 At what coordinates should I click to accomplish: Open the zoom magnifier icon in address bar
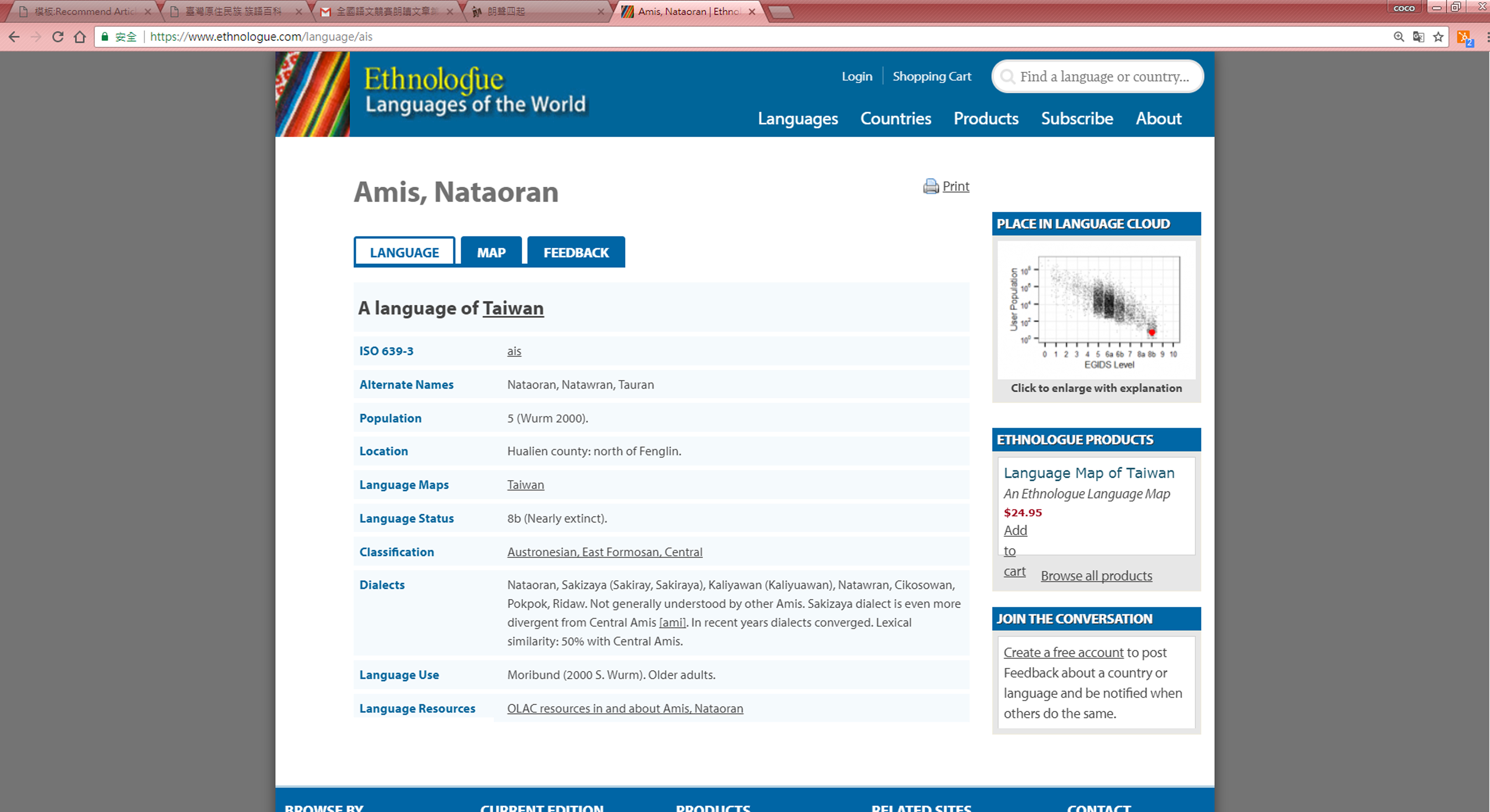(1399, 37)
